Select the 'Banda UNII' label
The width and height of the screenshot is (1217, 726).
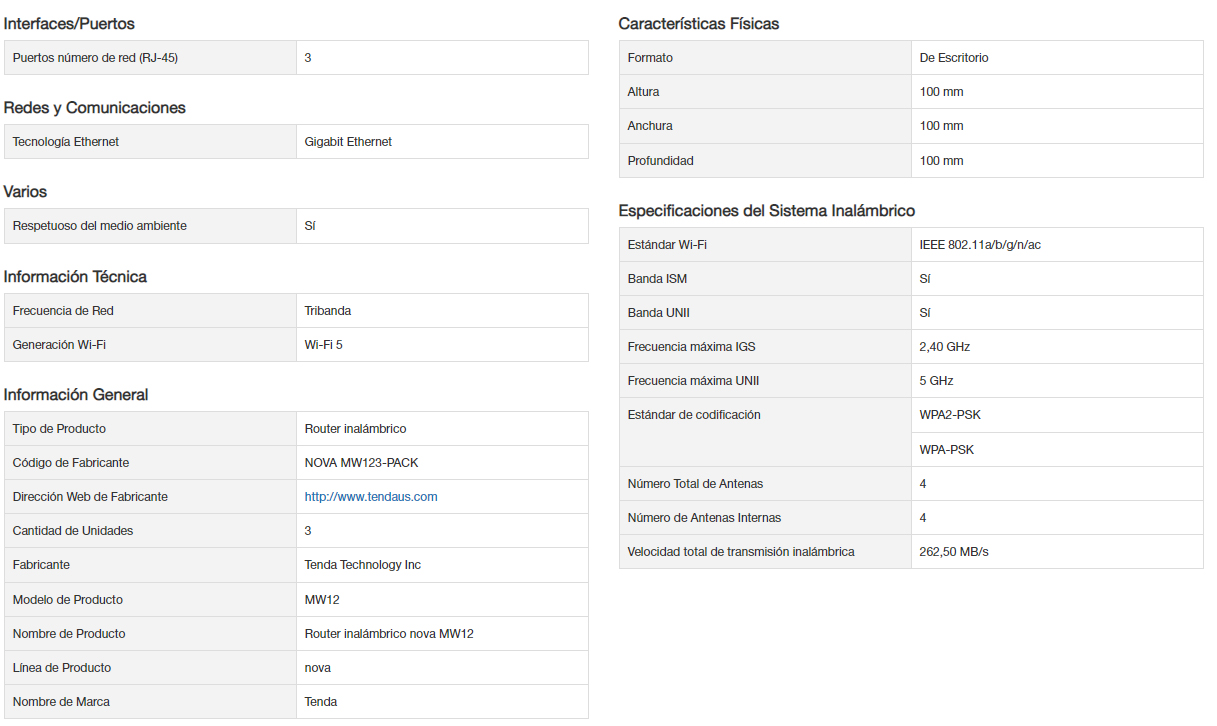[x=659, y=313]
